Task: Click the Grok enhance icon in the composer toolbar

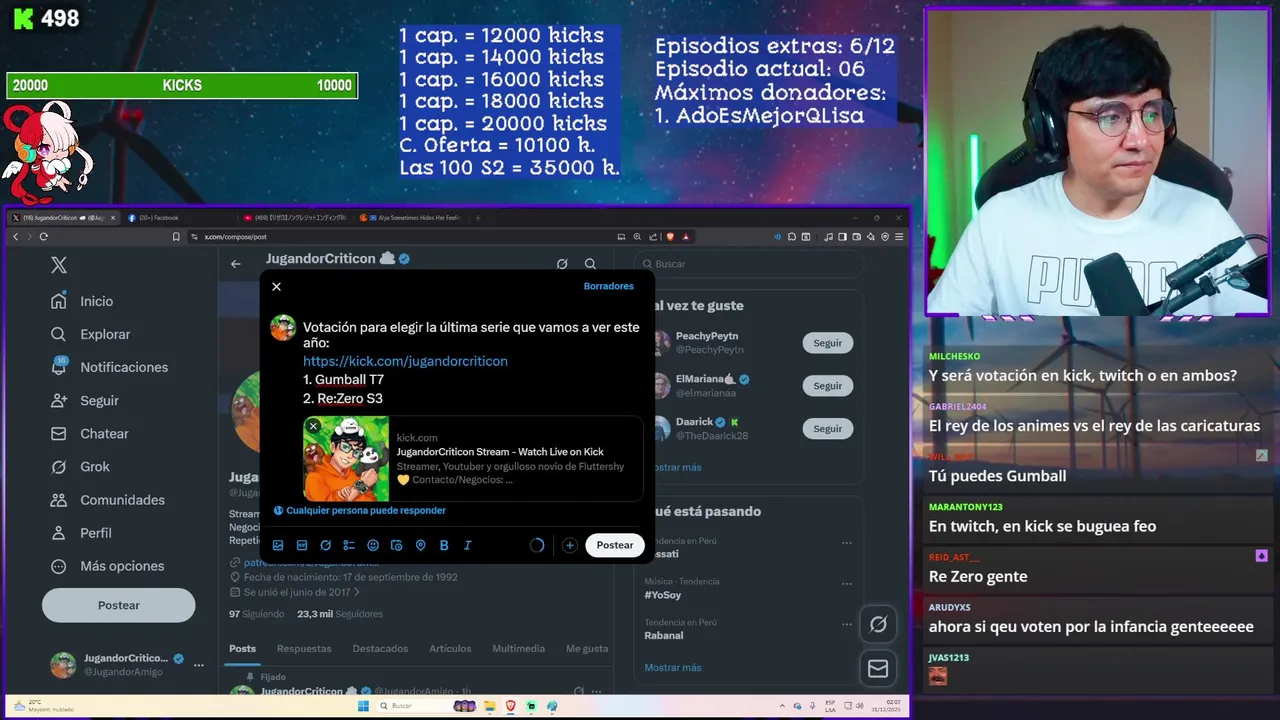Action: [325, 545]
